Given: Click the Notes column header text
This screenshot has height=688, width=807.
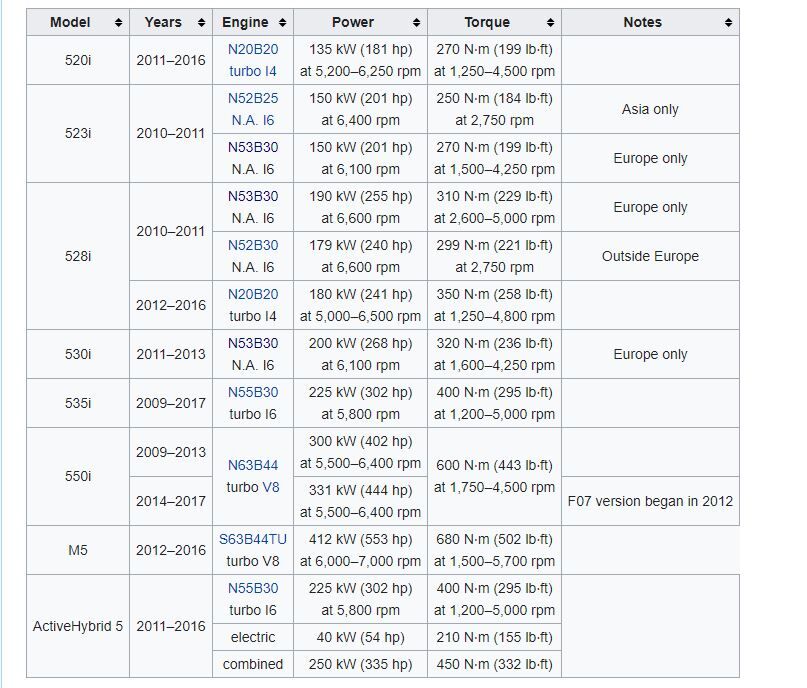Looking at the screenshot, I should pos(642,23).
